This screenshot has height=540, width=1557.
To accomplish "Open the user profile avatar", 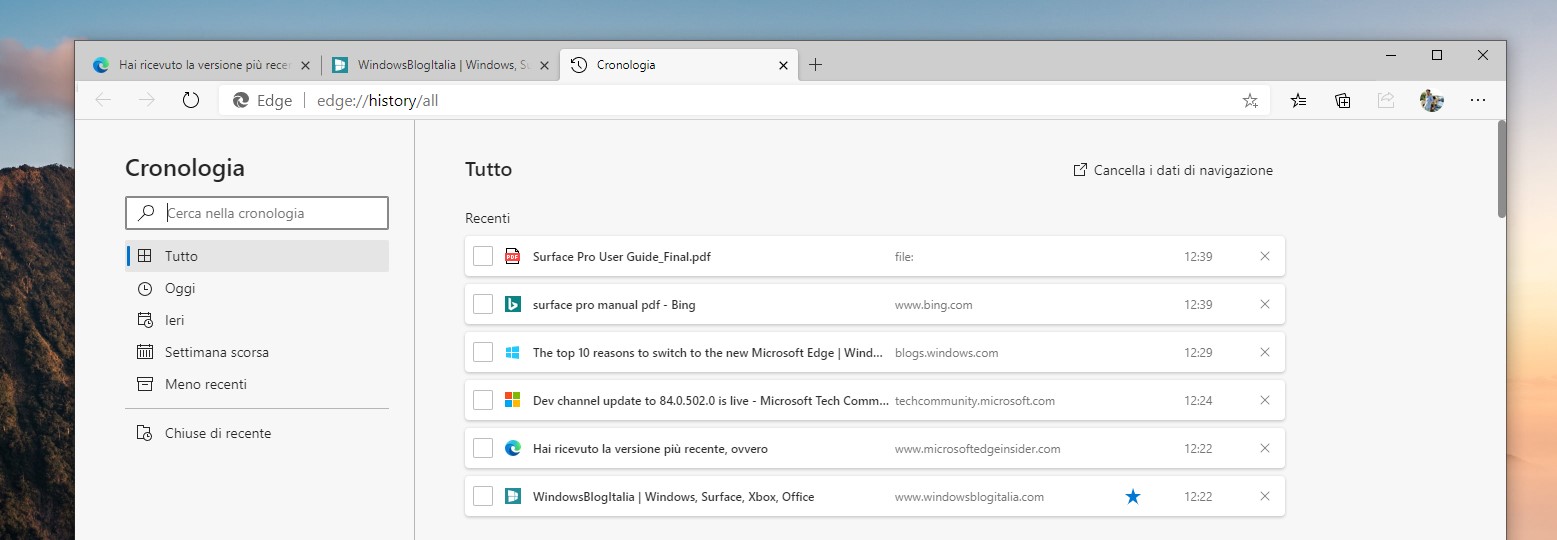I will click(1432, 100).
